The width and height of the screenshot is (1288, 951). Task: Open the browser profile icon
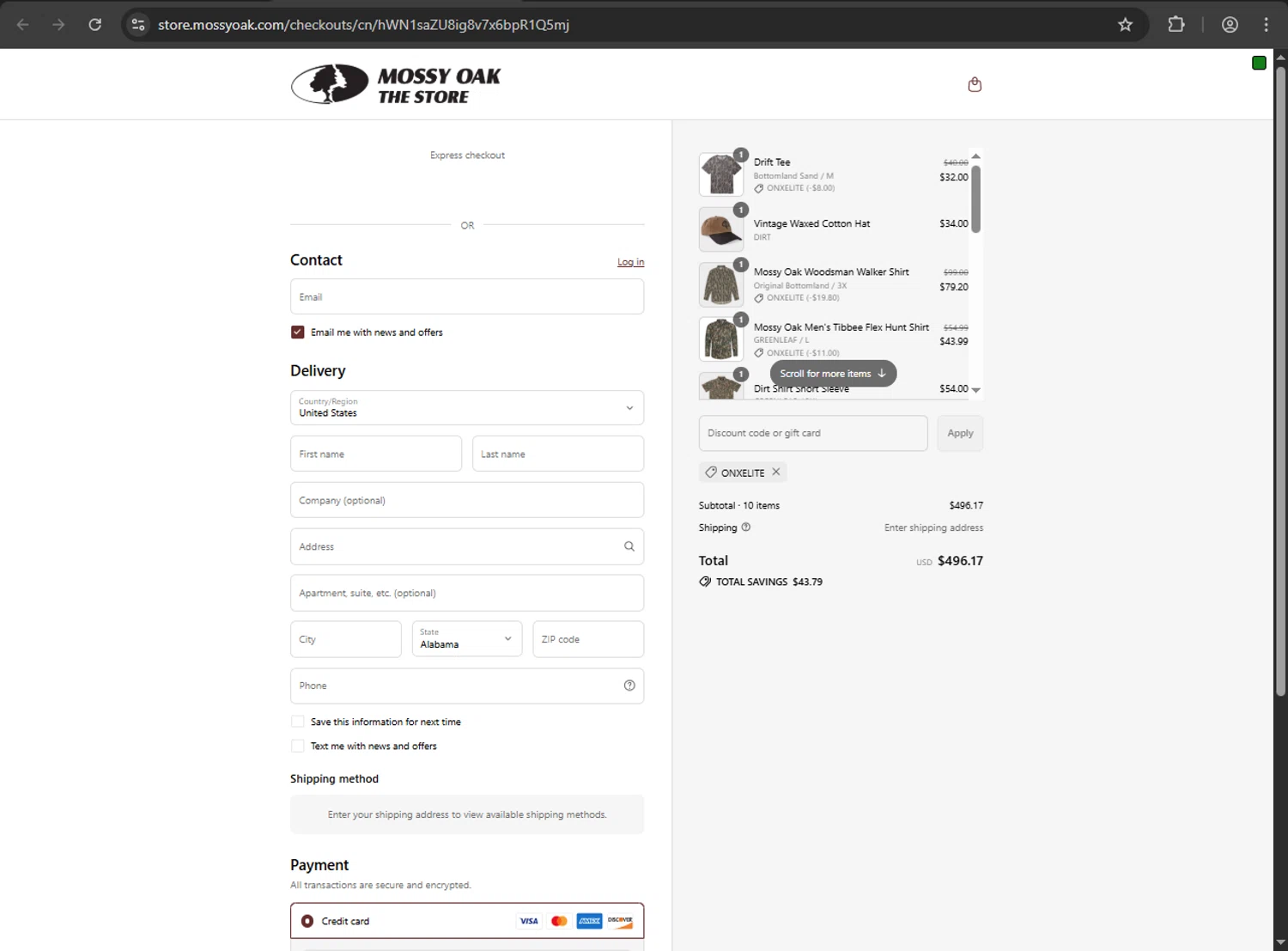[1230, 25]
